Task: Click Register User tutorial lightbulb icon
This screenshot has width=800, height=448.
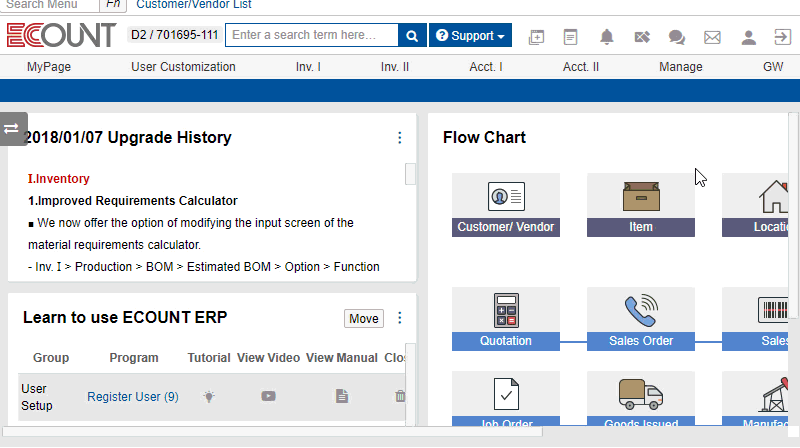Action: pyautogui.click(x=209, y=396)
